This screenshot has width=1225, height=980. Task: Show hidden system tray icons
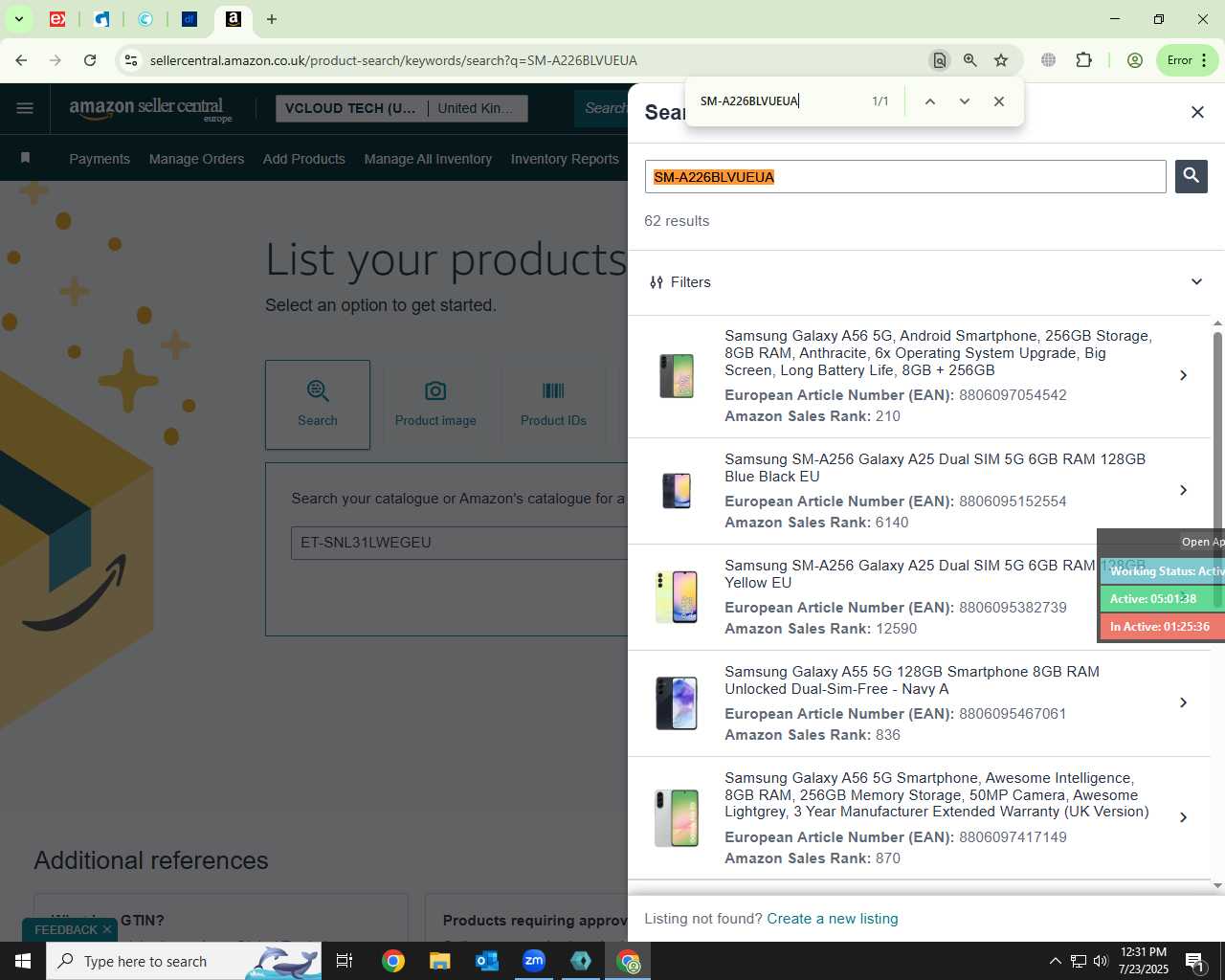(x=1055, y=961)
